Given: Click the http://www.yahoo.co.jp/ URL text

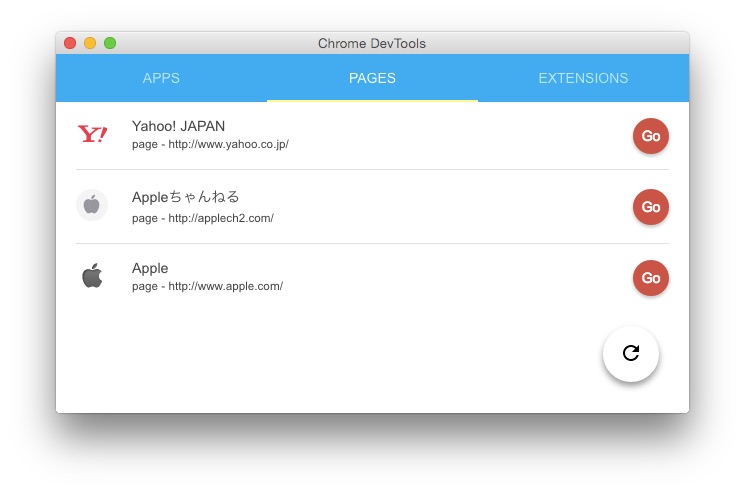Looking at the screenshot, I should [x=228, y=144].
